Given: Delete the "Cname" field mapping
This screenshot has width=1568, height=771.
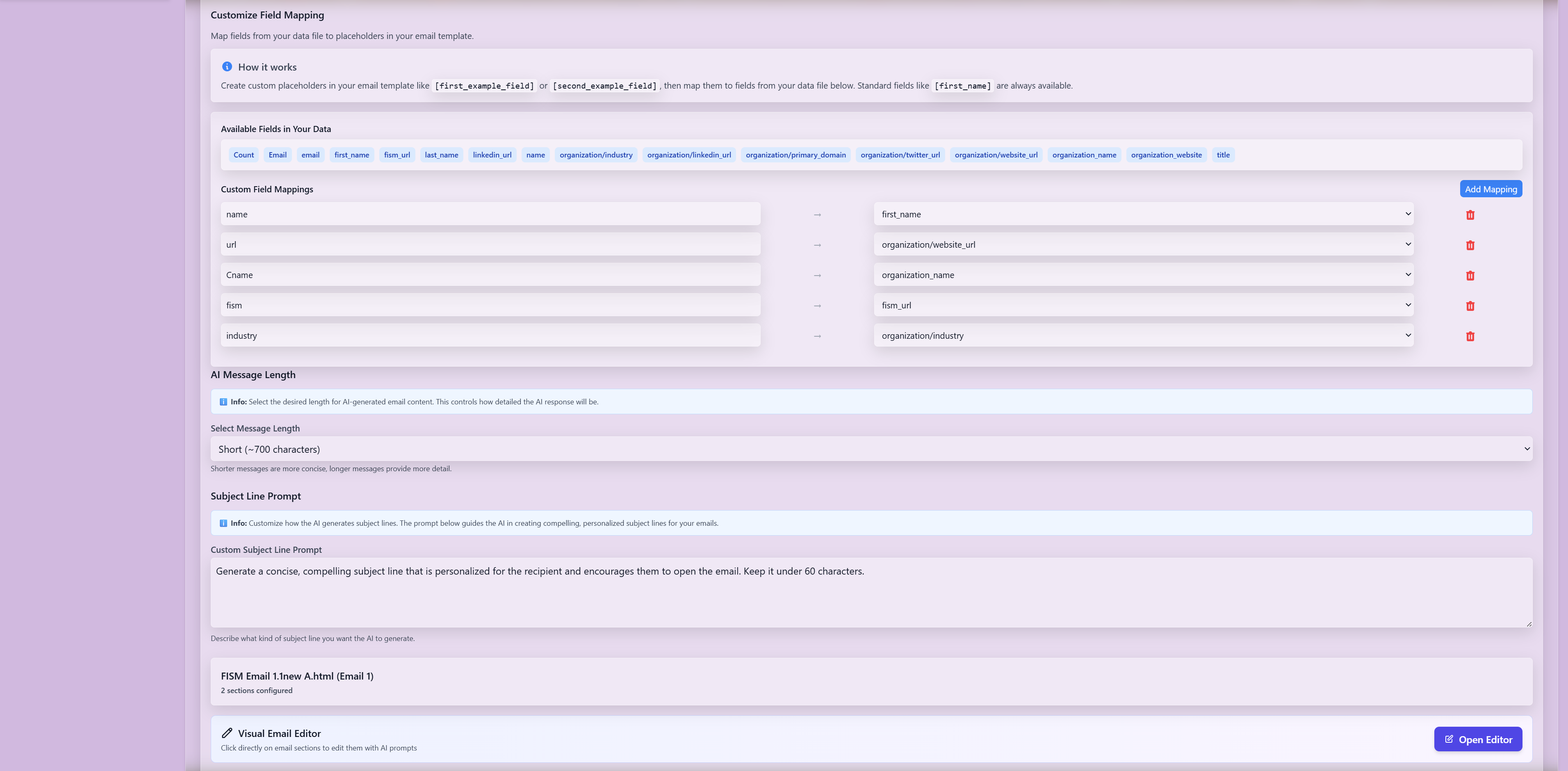Looking at the screenshot, I should [1470, 275].
